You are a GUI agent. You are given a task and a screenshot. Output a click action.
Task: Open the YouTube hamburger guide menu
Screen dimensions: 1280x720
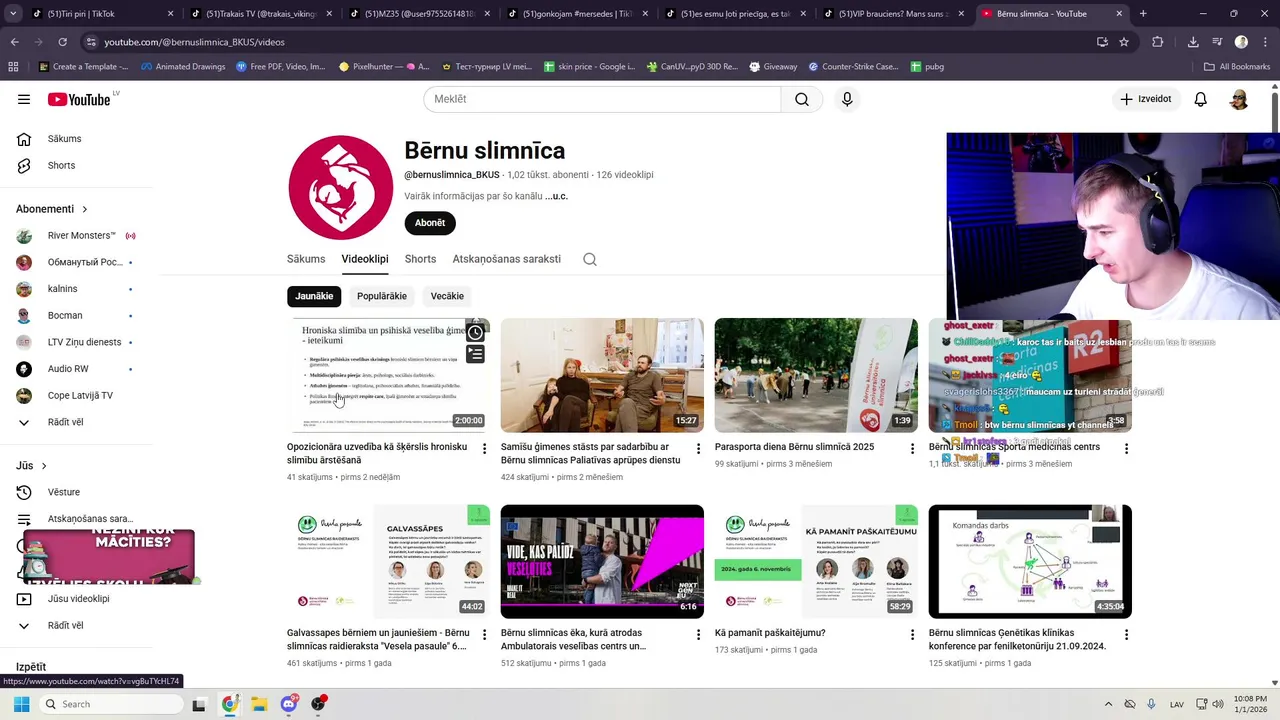[24, 99]
